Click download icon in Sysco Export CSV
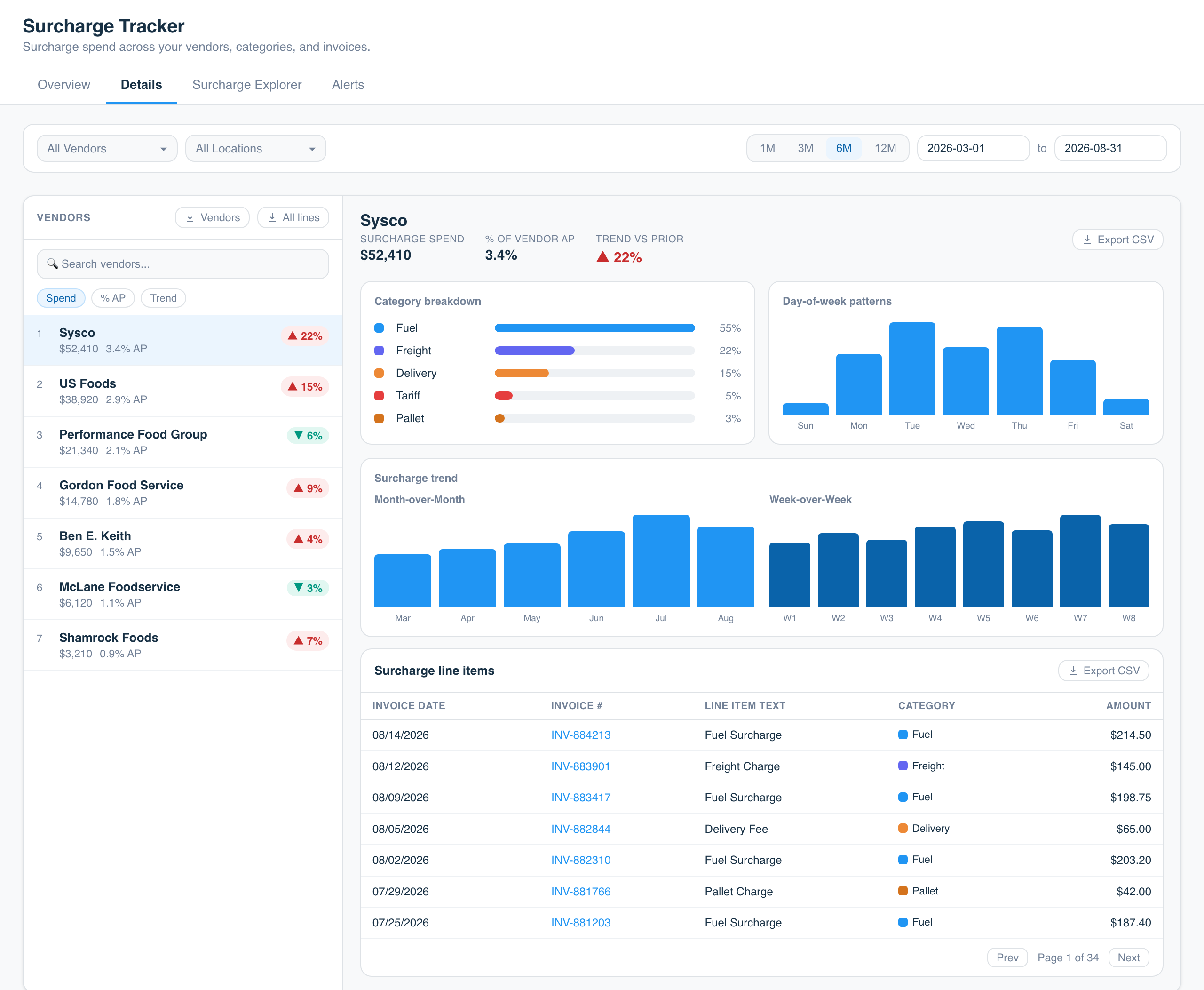Screen dimensions: 1204x990 click(x=1087, y=240)
